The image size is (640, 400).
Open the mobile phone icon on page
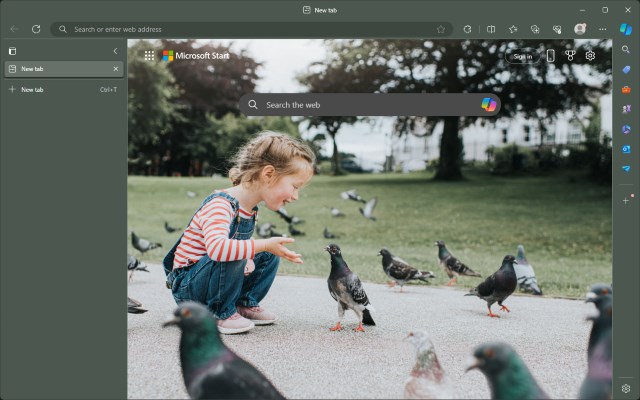(x=551, y=56)
